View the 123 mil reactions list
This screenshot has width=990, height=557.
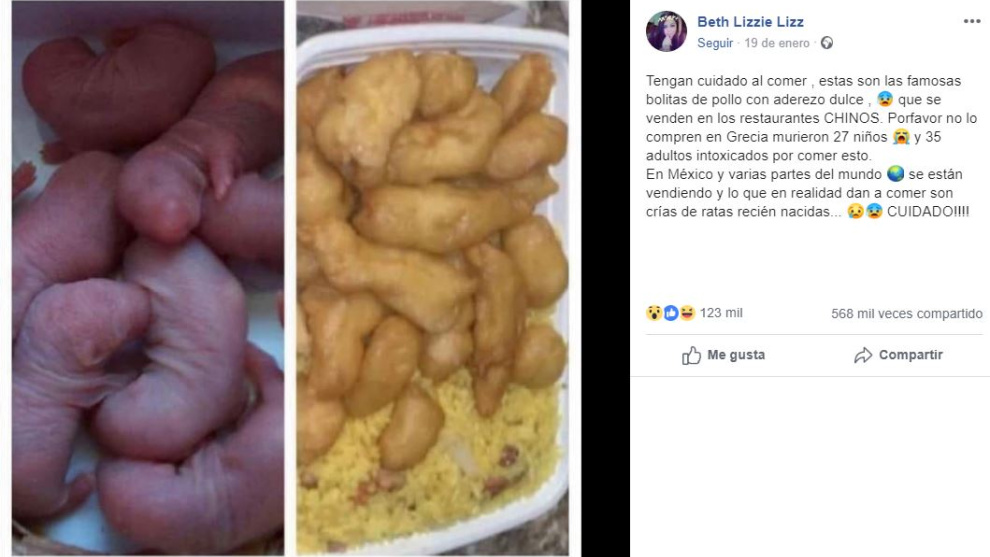coord(721,313)
